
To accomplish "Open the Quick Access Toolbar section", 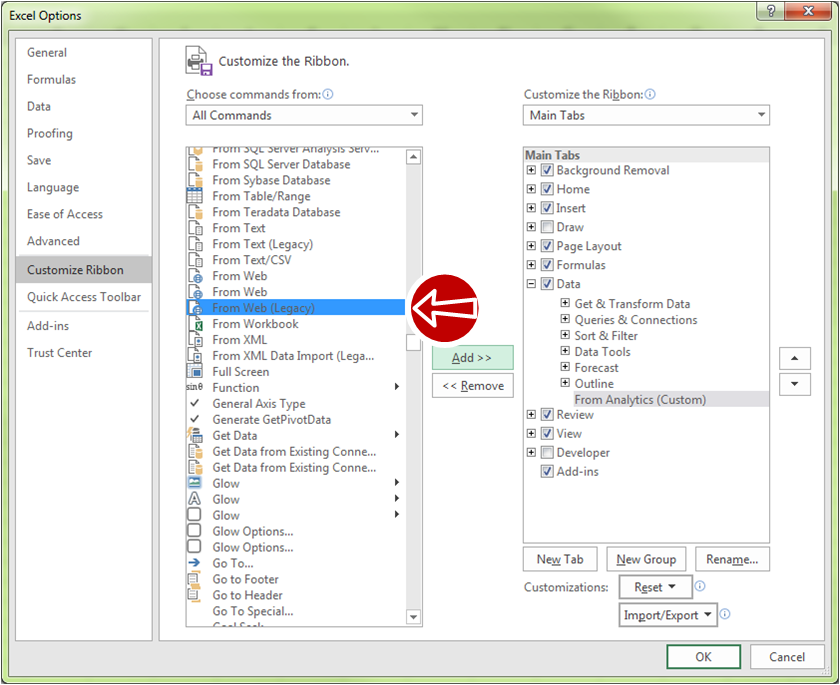I will pyautogui.click(x=84, y=297).
